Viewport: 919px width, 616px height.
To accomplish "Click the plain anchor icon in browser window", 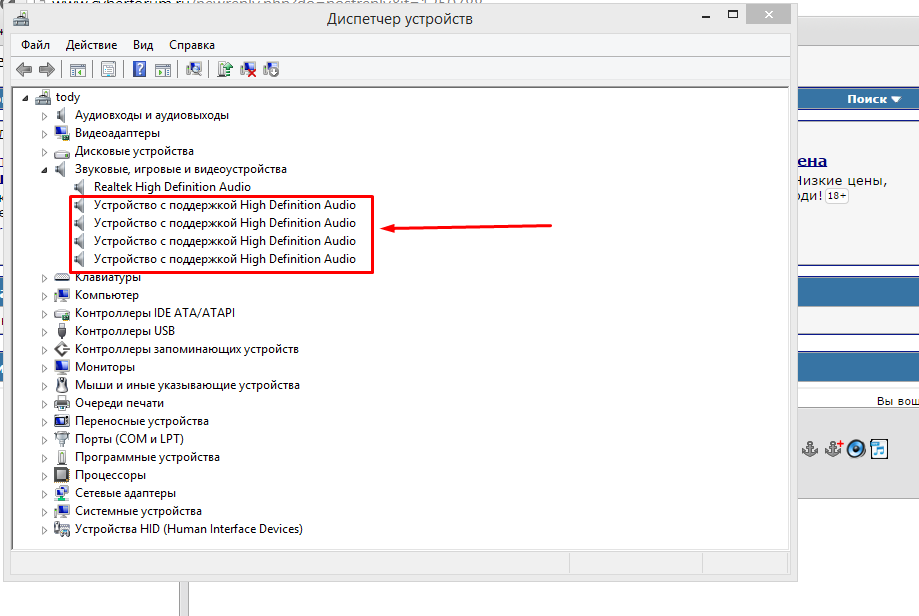I will pyautogui.click(x=810, y=450).
